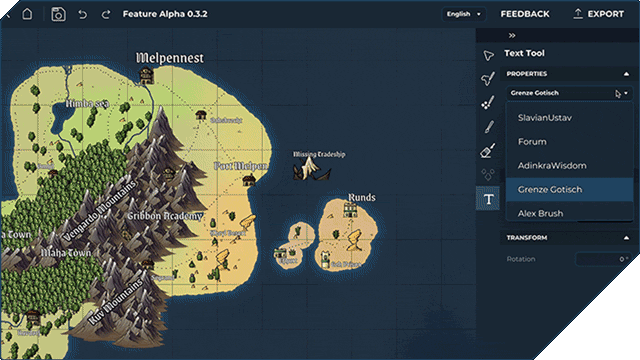Choose the terrain landmass drawing tool
The height and width of the screenshot is (360, 640).
pyautogui.click(x=488, y=78)
